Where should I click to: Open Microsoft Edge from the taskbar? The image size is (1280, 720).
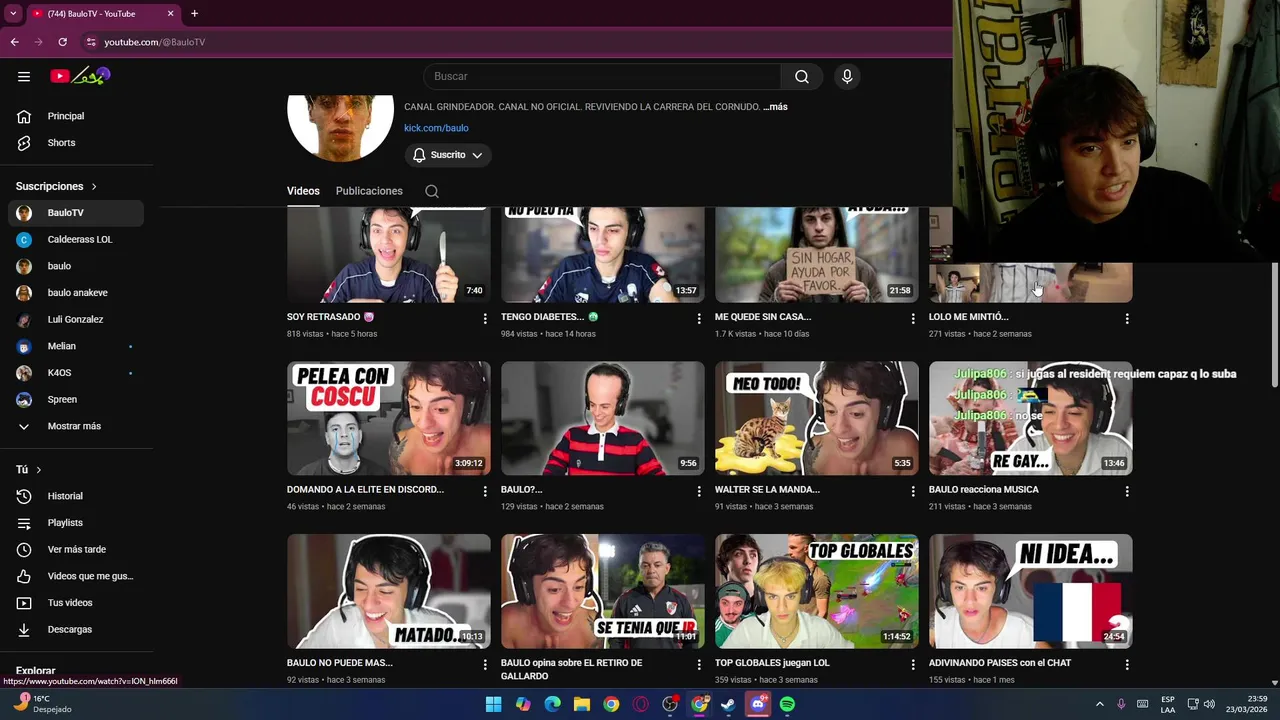coord(552,704)
